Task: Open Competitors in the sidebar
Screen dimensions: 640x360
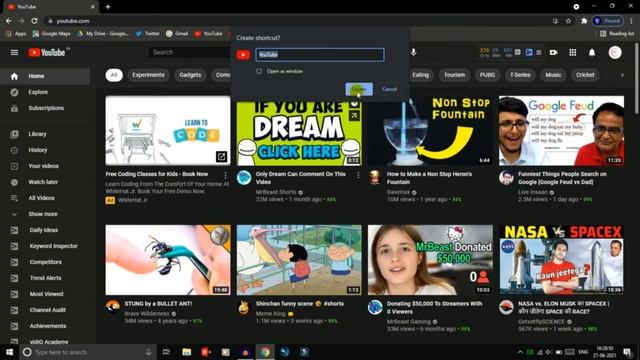Action: 45,262
